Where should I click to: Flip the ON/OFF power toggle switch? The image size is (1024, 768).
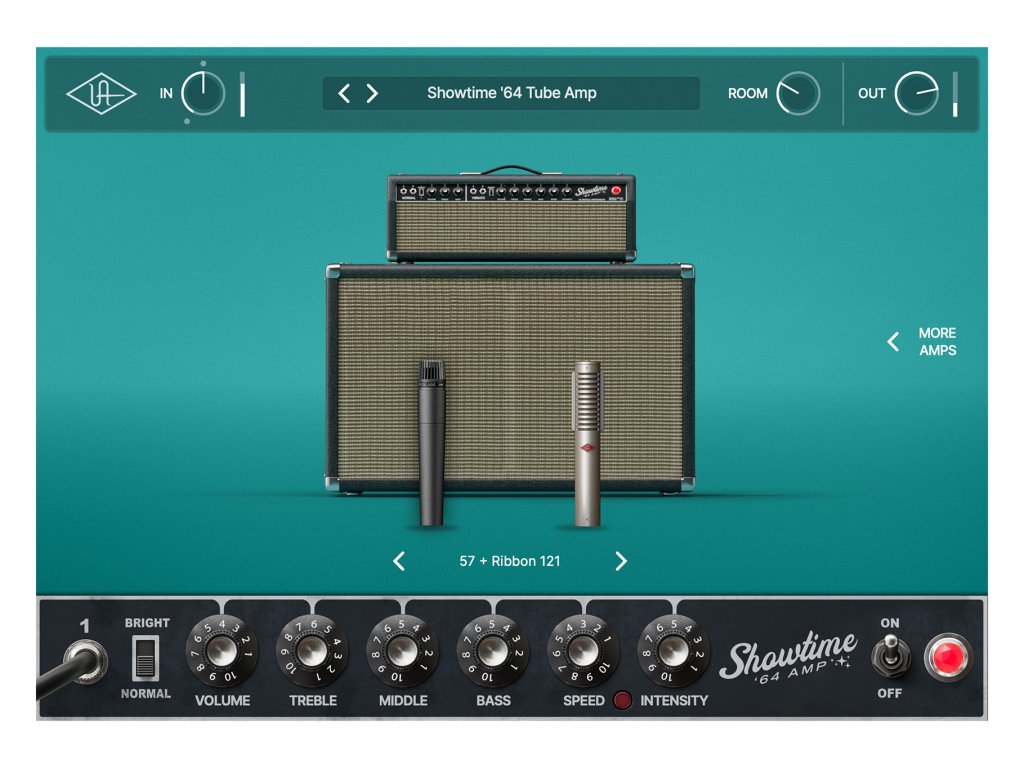(x=890, y=655)
